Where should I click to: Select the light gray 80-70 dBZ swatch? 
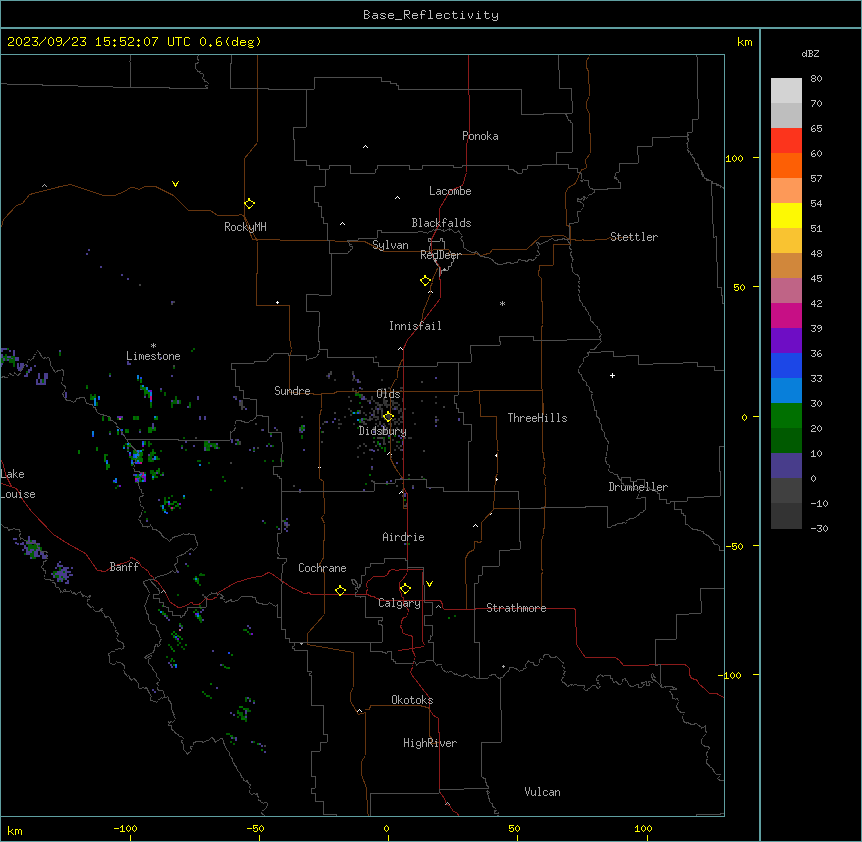click(786, 91)
